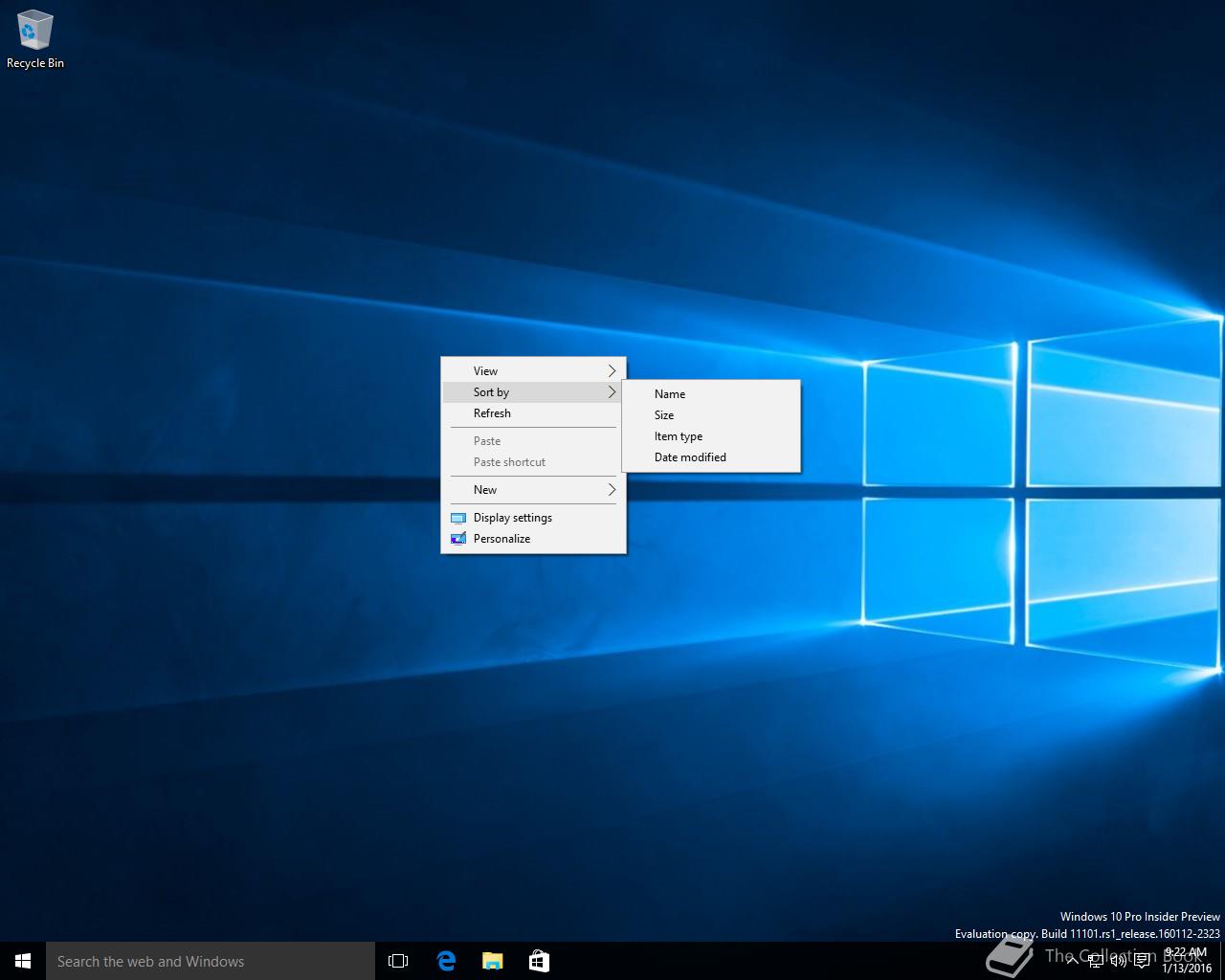Open the Recycle Bin desktop icon
Screen dimensions: 1225x980
35,39
